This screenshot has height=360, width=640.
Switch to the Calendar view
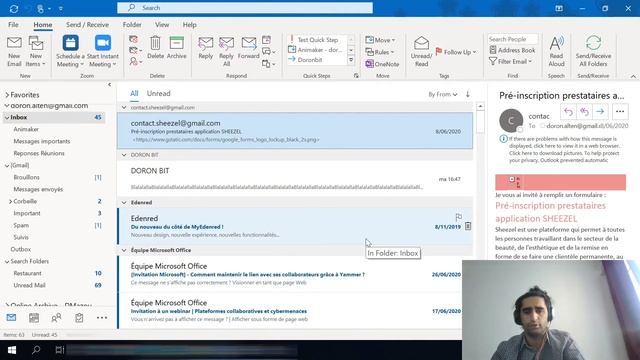tap(34, 318)
